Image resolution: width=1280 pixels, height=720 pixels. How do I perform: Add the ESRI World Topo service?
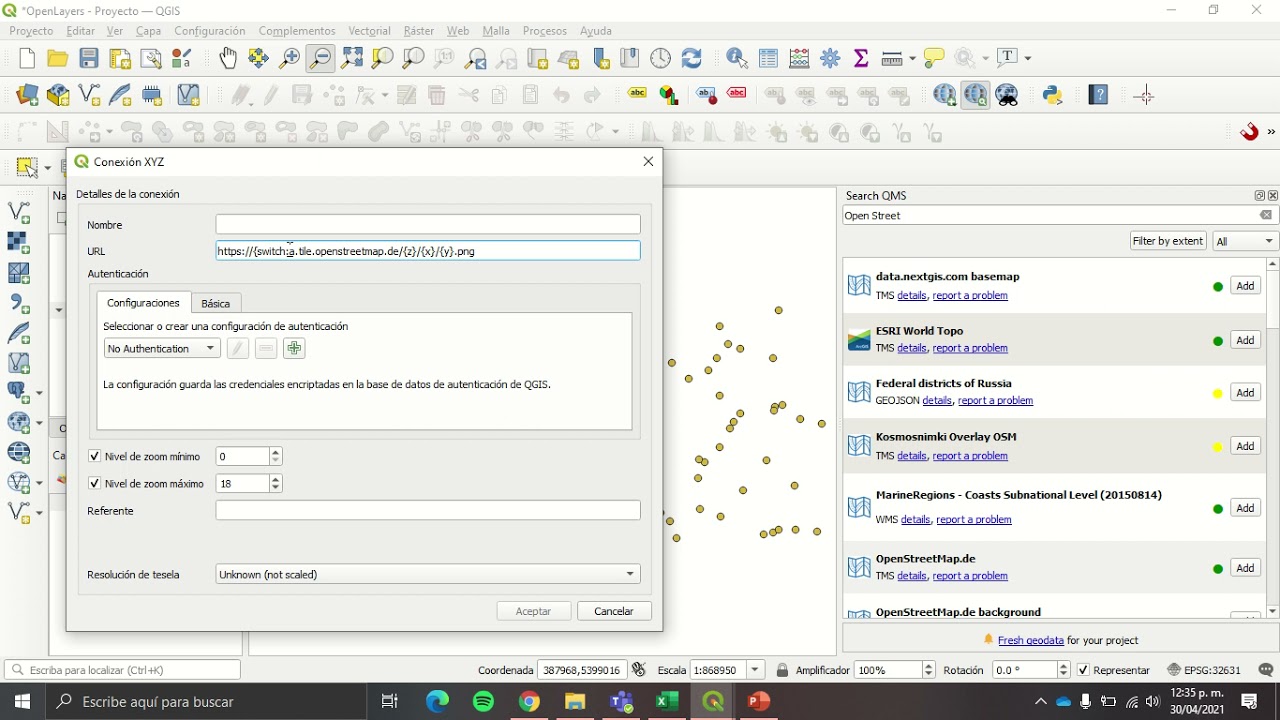(x=1245, y=340)
